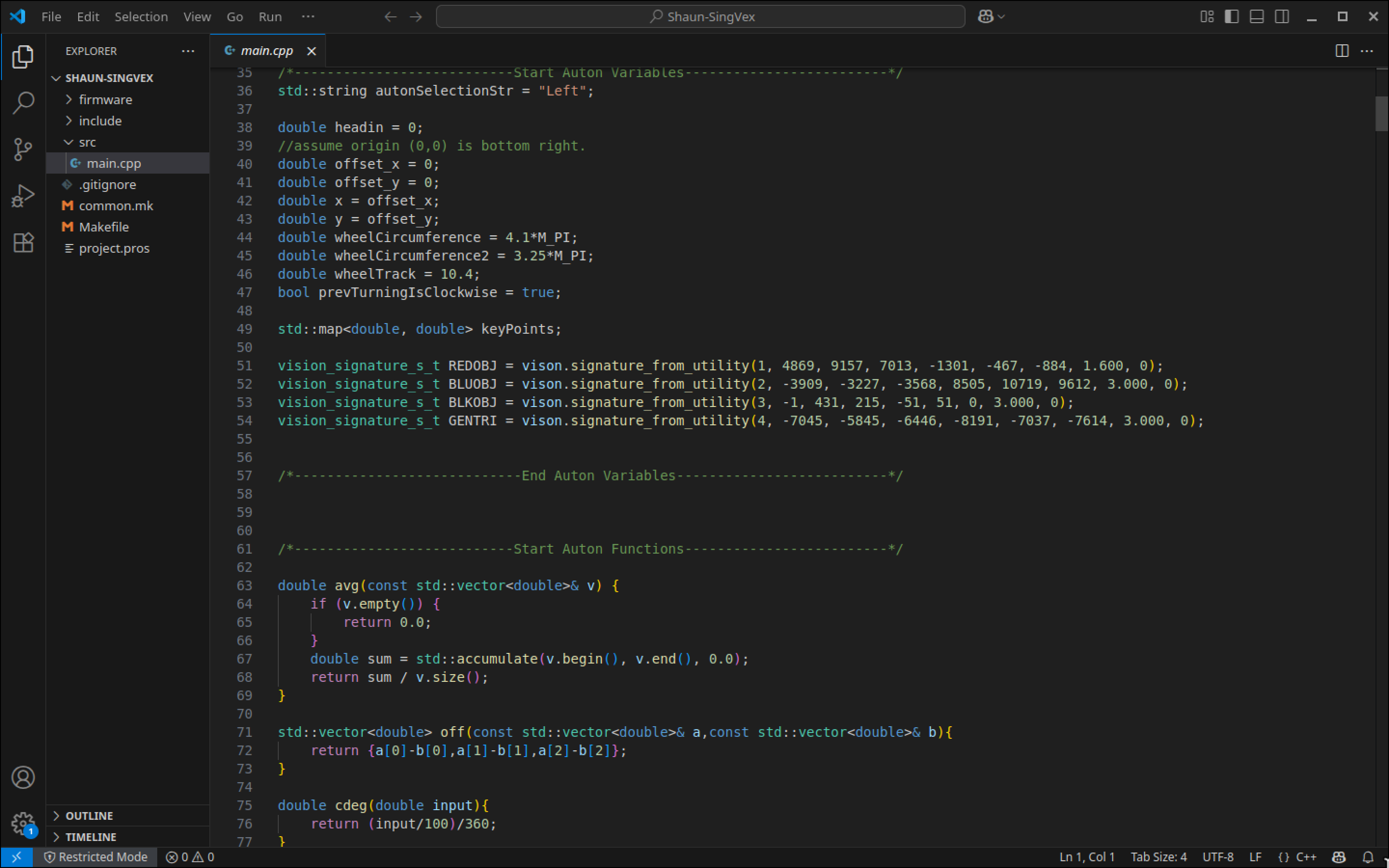Toggle the bottom Panel
This screenshot has height=868, width=1389.
(1257, 17)
